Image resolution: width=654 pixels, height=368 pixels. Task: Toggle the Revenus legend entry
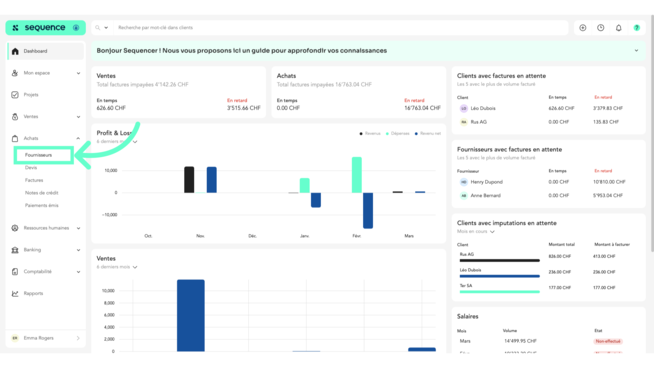[x=370, y=134]
